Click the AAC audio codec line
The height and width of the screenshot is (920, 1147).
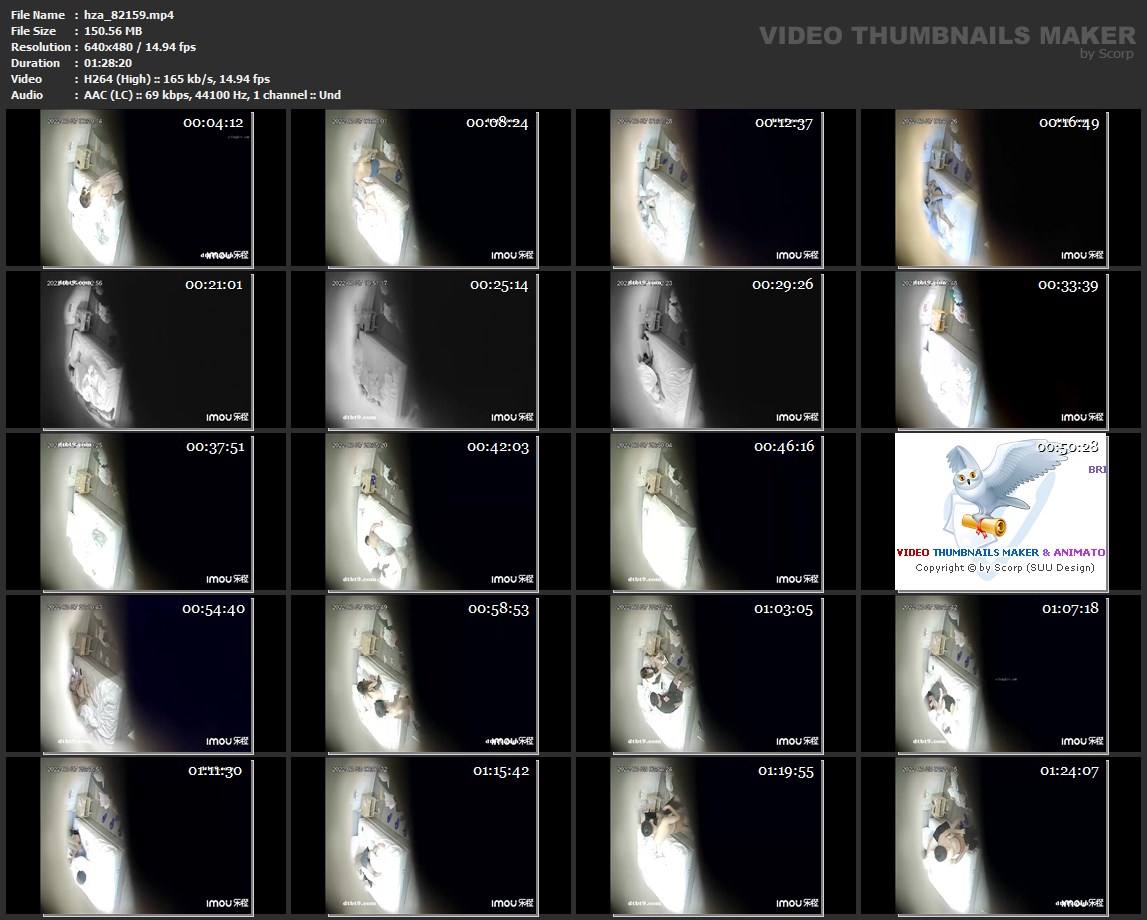212,95
